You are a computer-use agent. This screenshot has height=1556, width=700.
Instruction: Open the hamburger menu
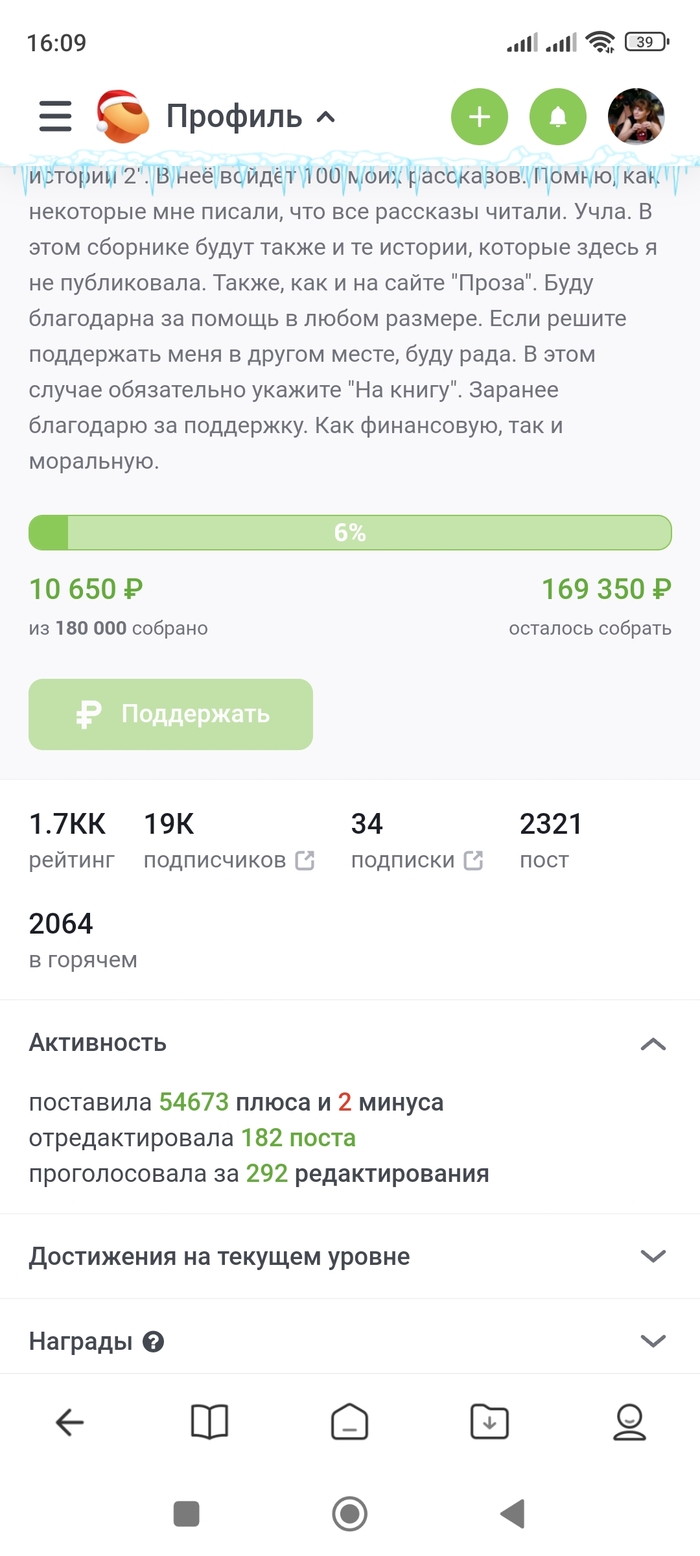[55, 117]
